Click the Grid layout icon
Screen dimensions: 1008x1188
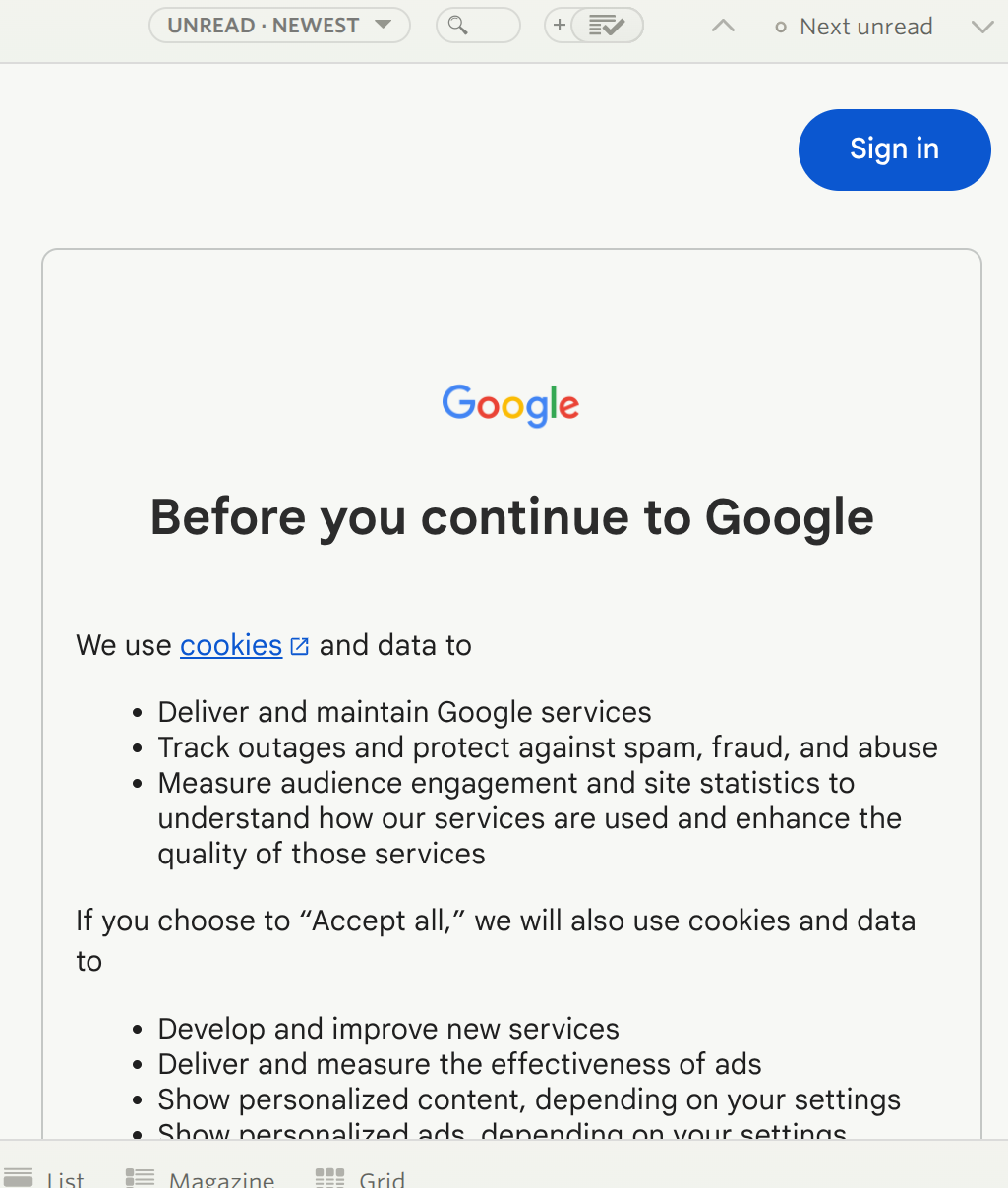pos(329,1177)
